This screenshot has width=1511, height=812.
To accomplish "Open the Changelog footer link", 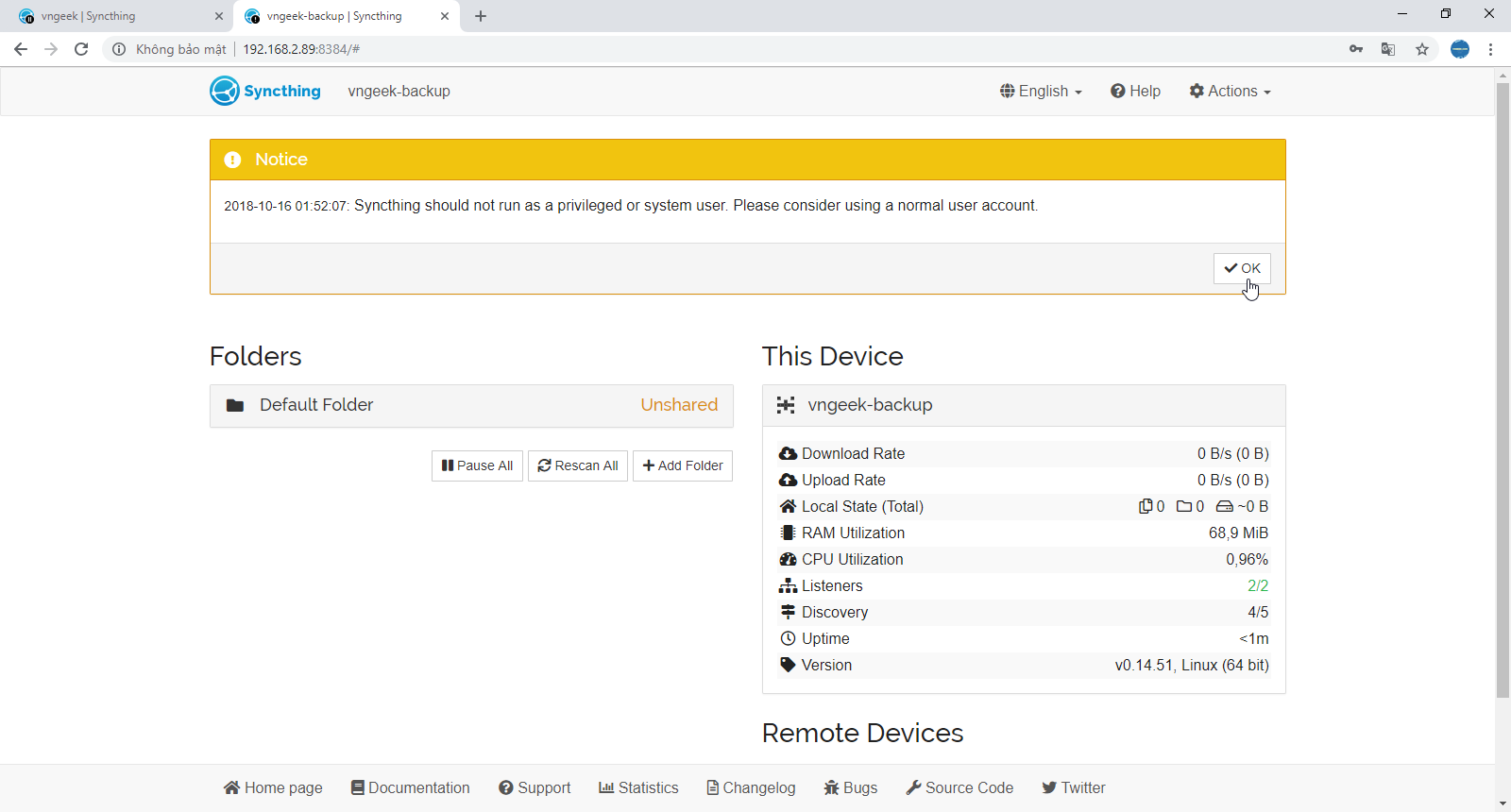I will 752,787.
